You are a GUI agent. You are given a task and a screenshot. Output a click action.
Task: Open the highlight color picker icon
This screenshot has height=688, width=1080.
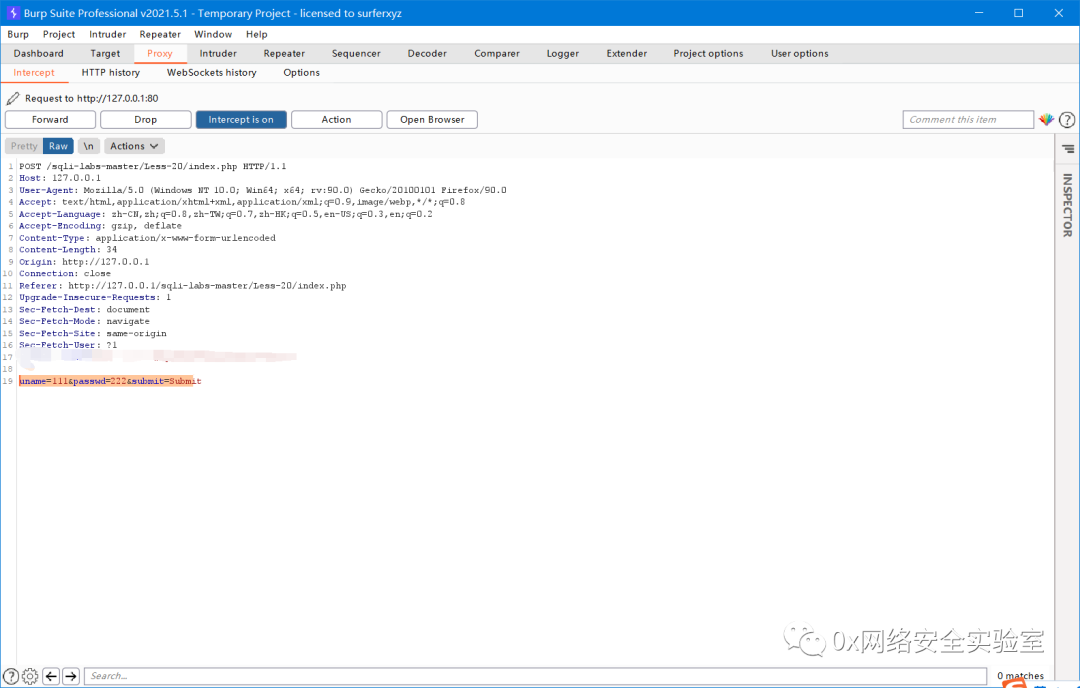coord(1046,120)
